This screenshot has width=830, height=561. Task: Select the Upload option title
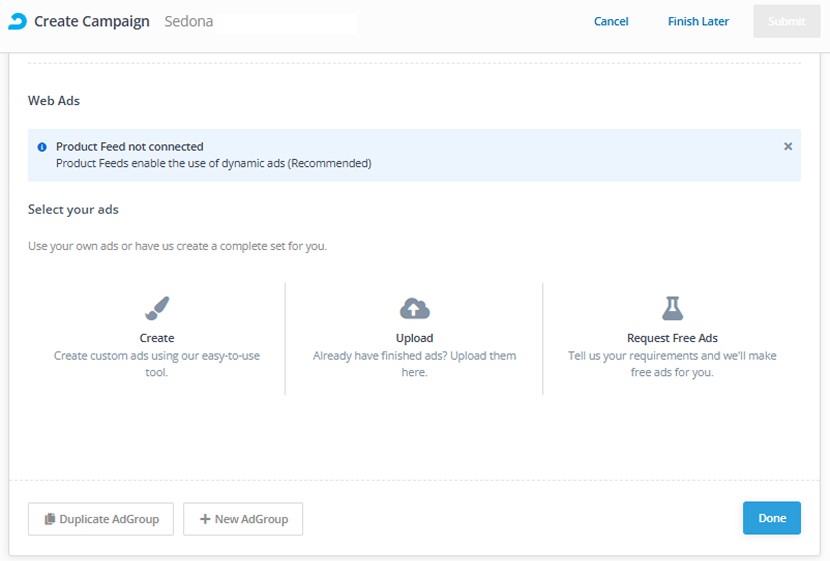(x=414, y=338)
